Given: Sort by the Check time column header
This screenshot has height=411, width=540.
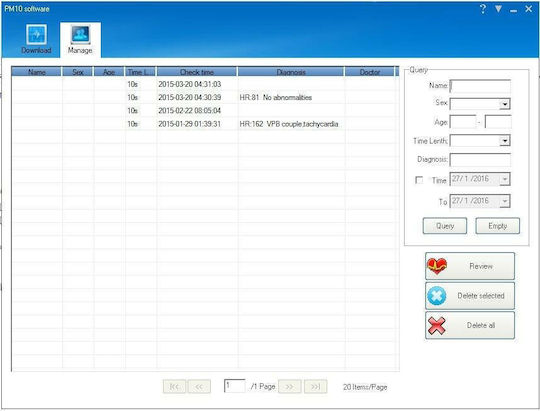Looking at the screenshot, I should point(197,72).
